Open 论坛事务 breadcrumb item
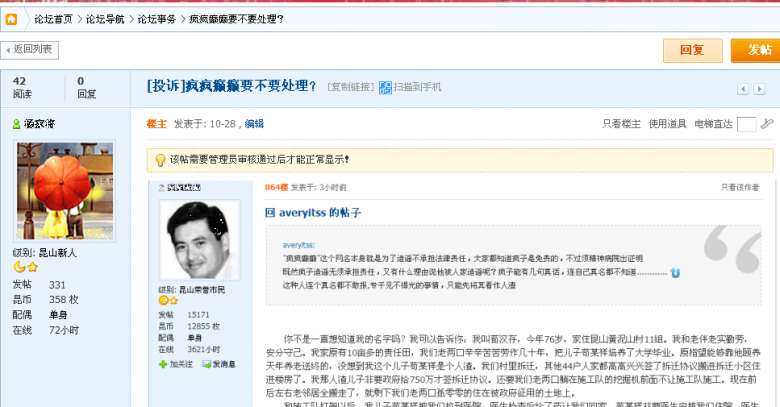This screenshot has height=407, width=780. point(157,18)
